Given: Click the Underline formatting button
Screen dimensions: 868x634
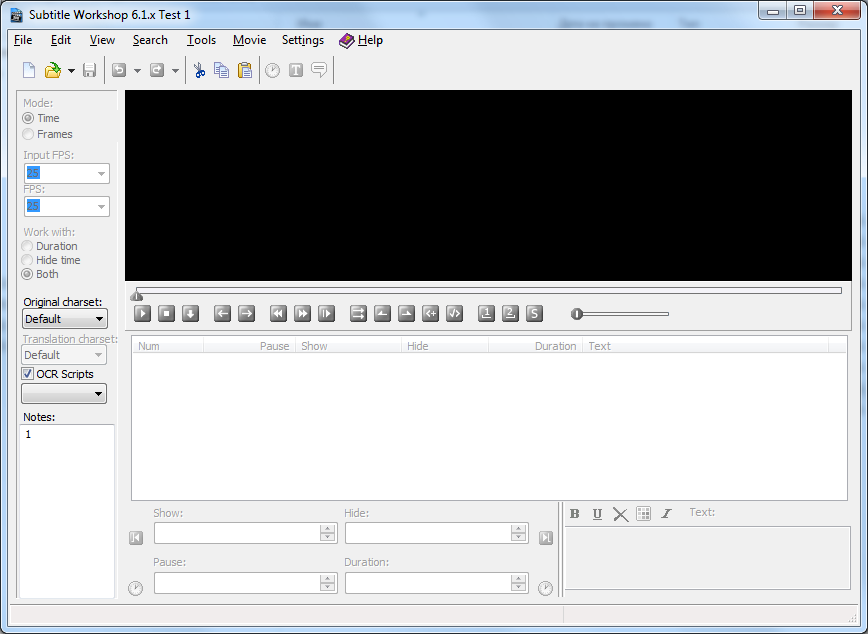Looking at the screenshot, I should pos(597,514).
